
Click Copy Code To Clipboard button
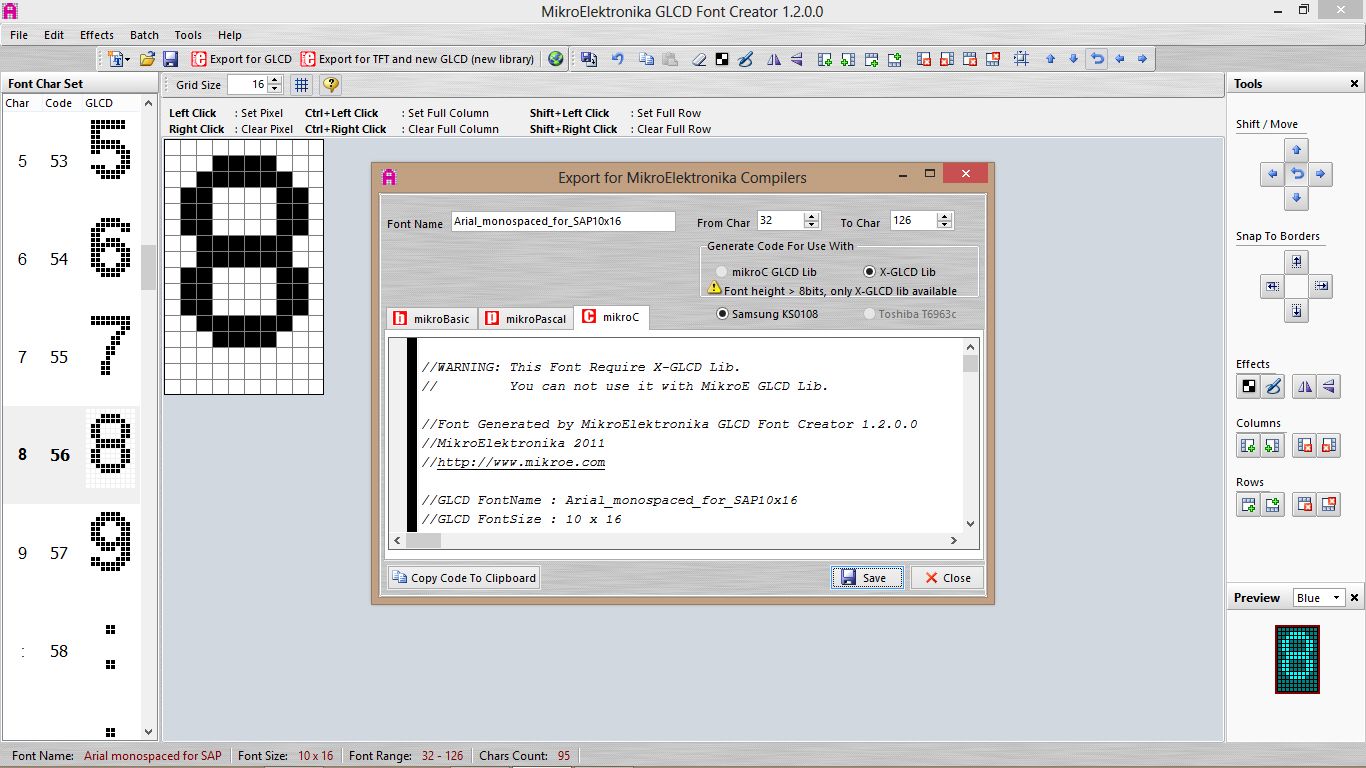tap(464, 577)
